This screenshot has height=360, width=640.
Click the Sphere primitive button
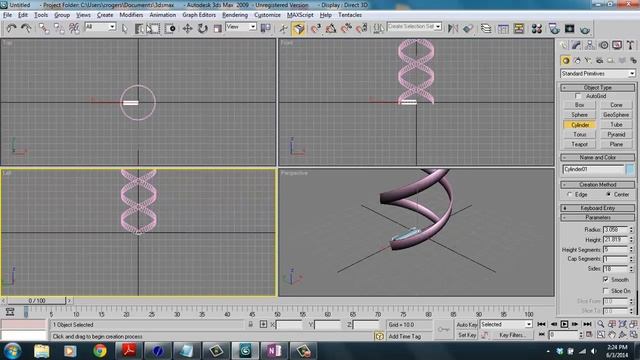pyautogui.click(x=579, y=115)
